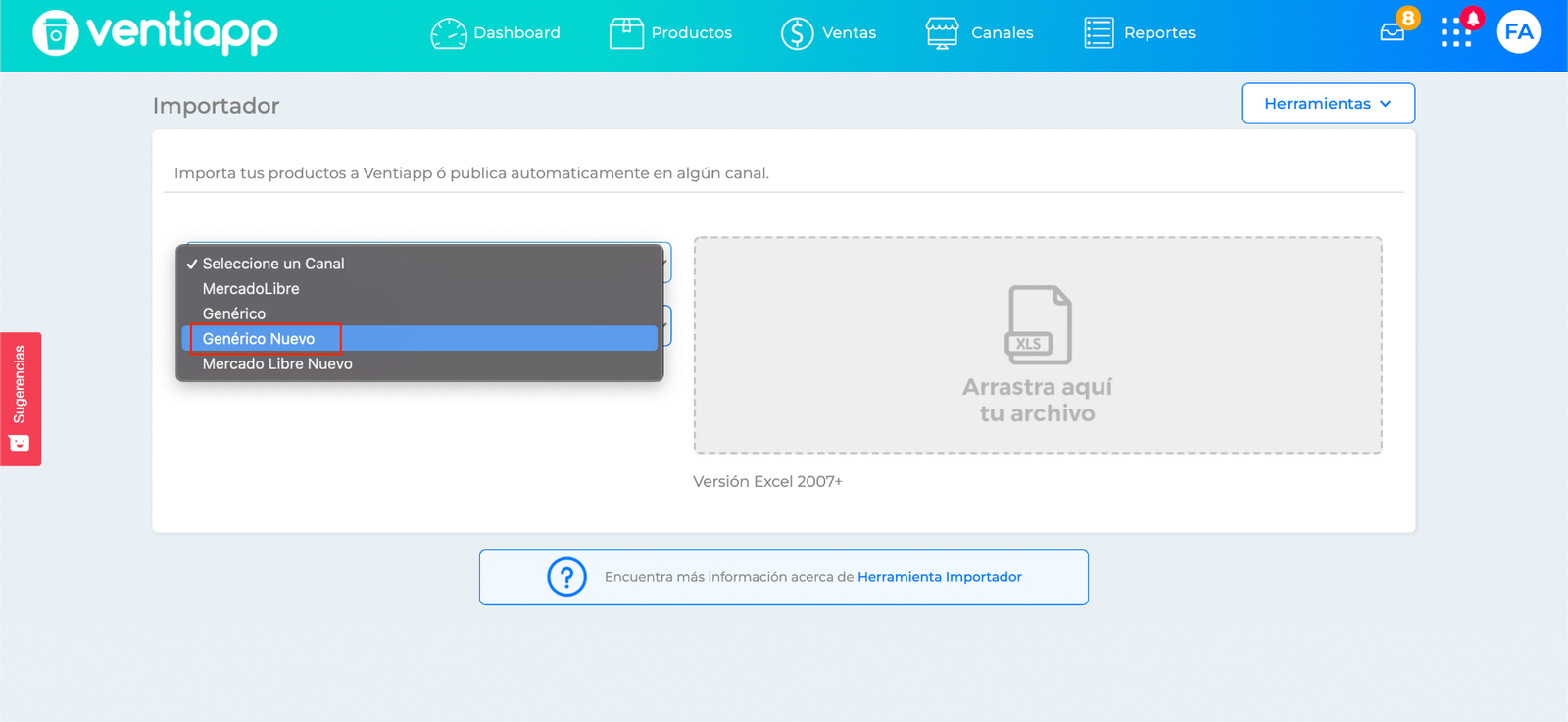Open the Productos section
The width and height of the screenshot is (1568, 722).
point(670,33)
